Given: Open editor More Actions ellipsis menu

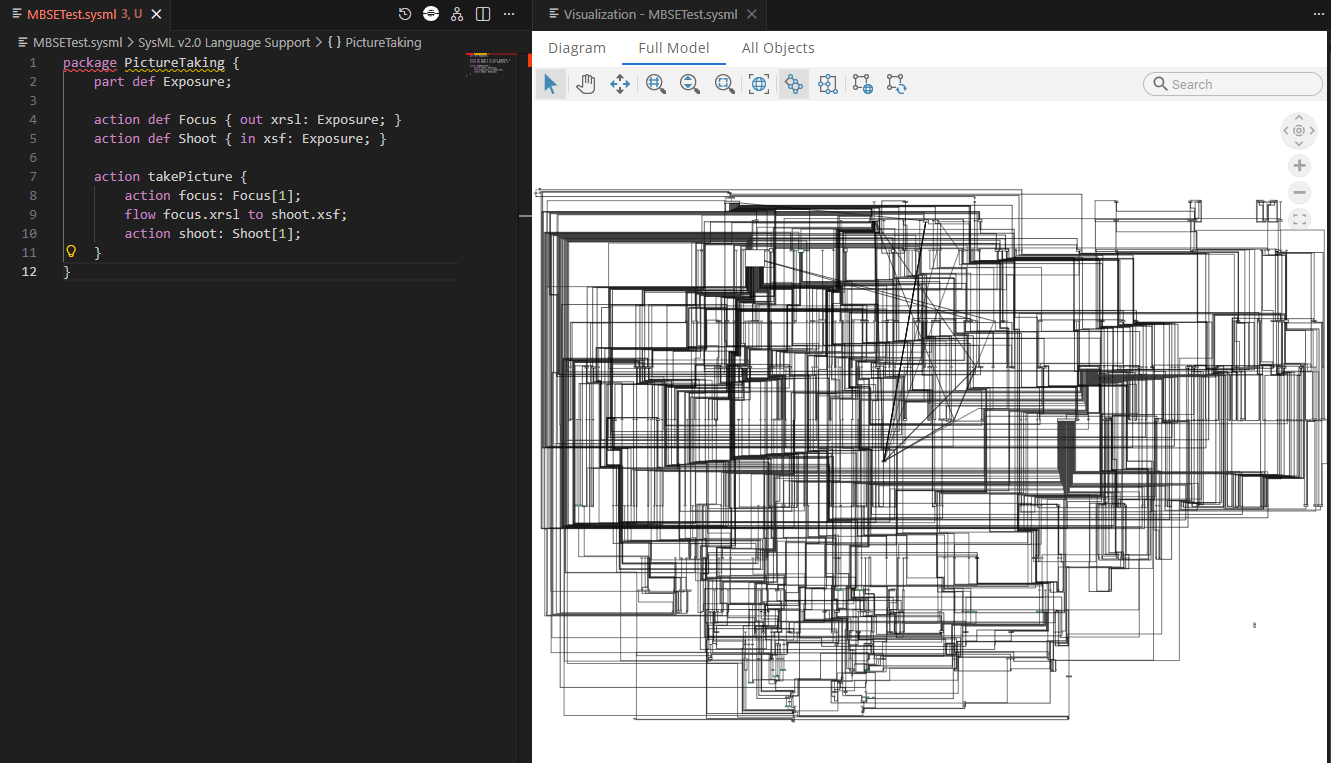Looking at the screenshot, I should pyautogui.click(x=509, y=14).
